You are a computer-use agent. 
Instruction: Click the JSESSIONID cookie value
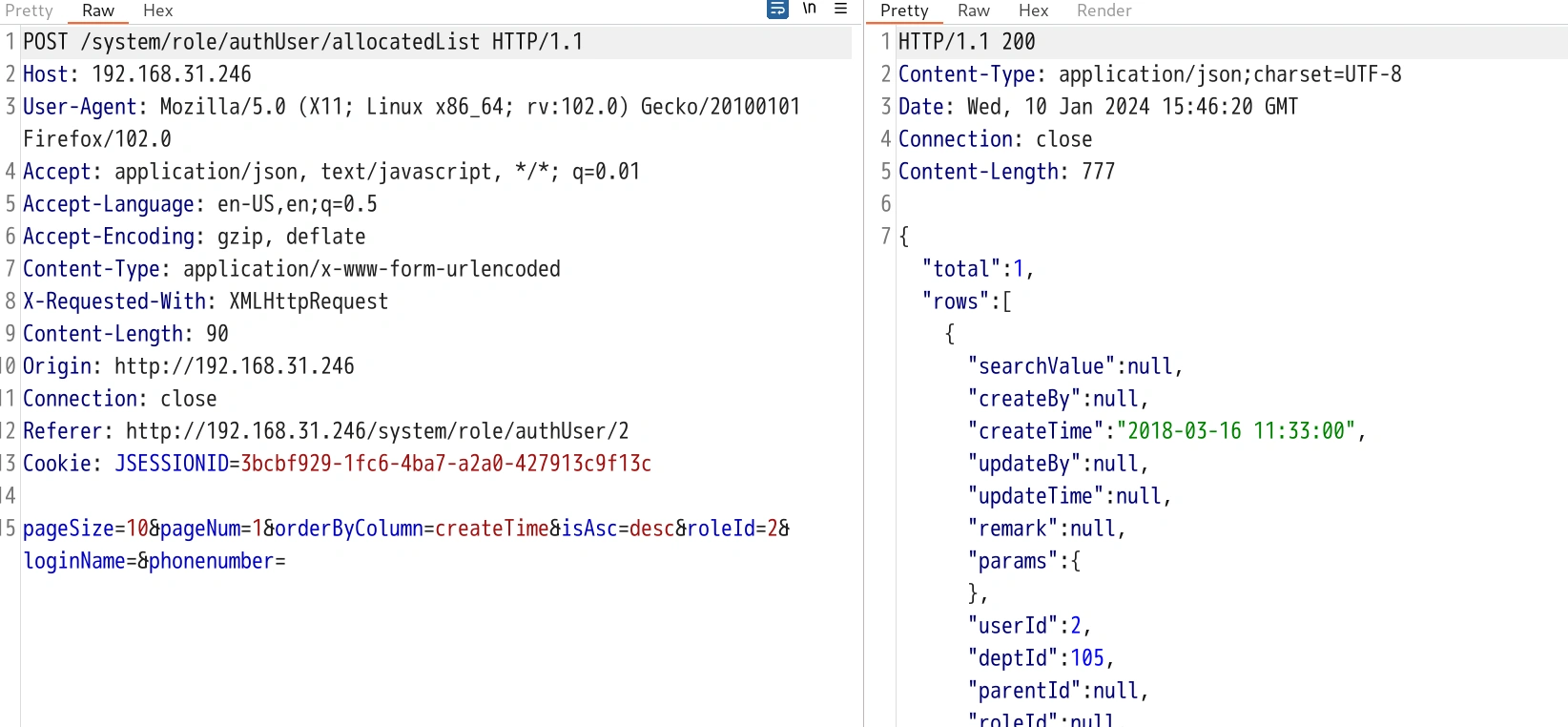[x=445, y=464]
